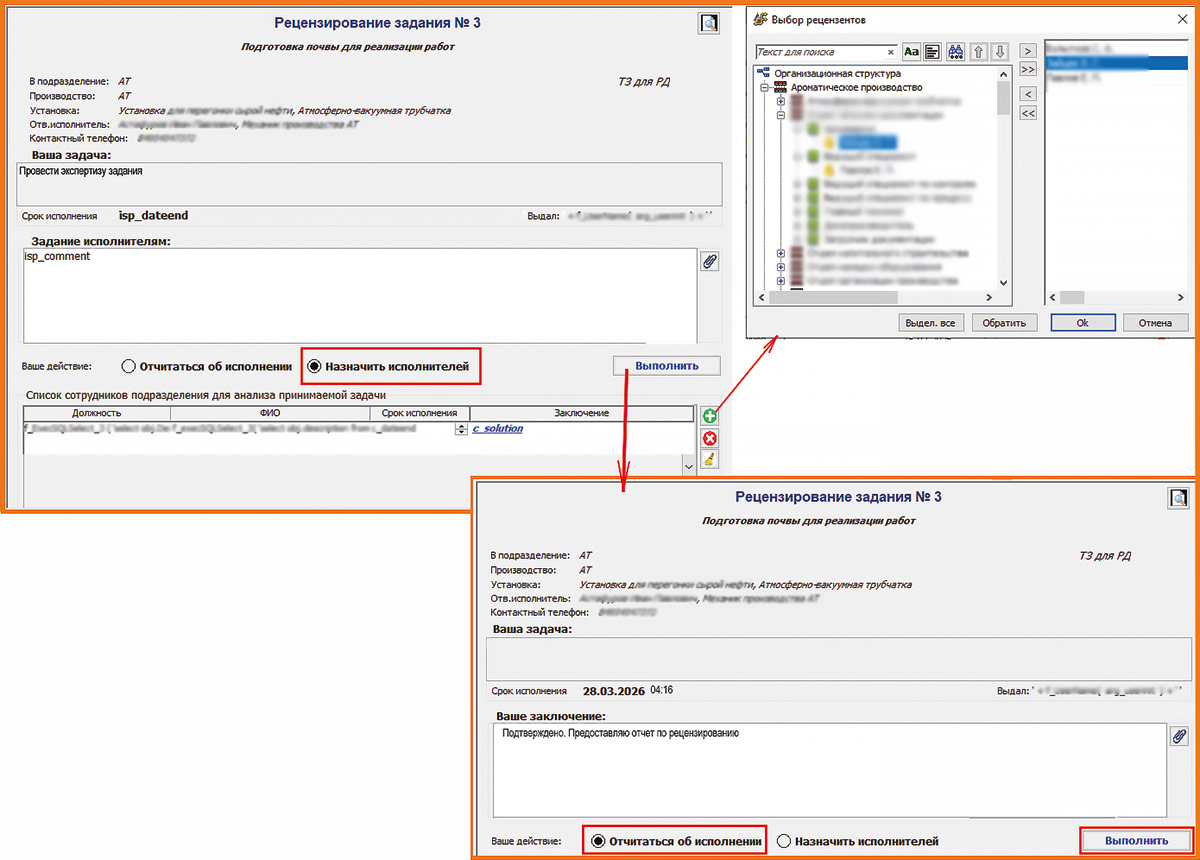Click the 'Заключение' column header
1200x860 pixels.
(x=581, y=413)
